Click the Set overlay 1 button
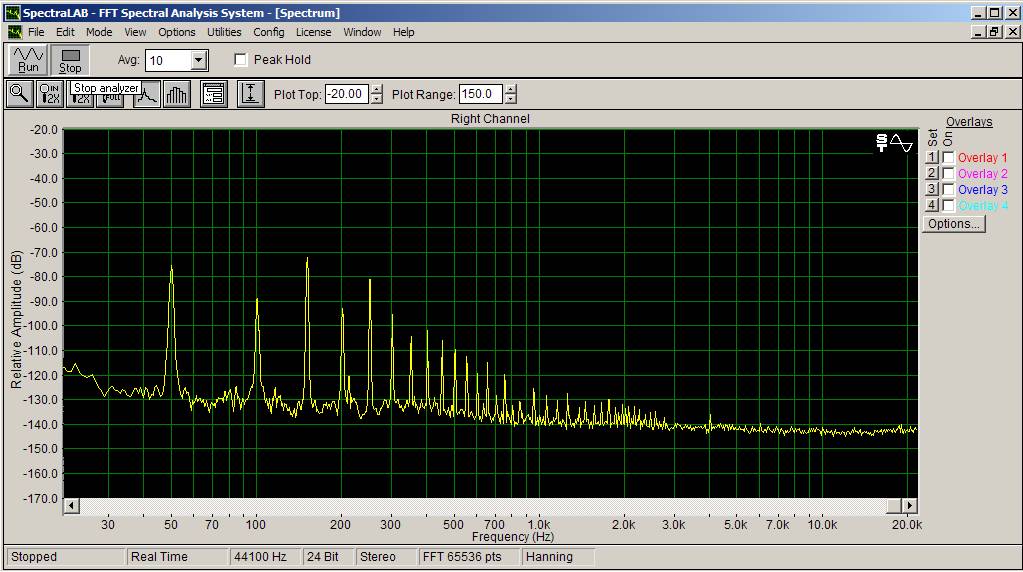 pos(932,157)
